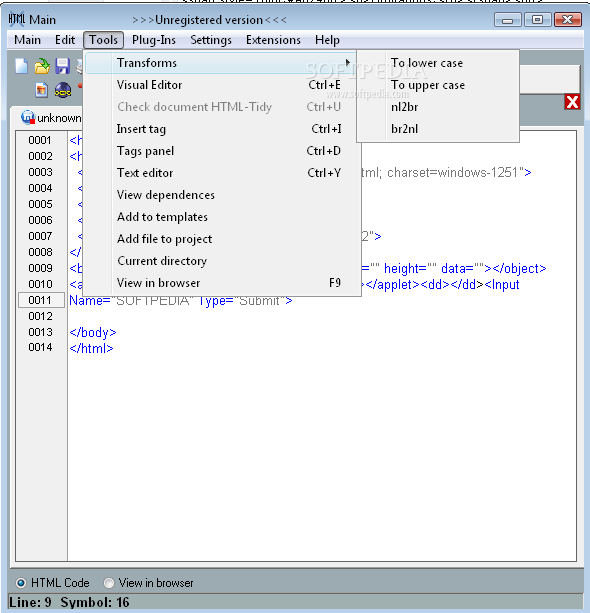The height and width of the screenshot is (613, 590).
Task: Open the Plug-Ins menu
Action: (154, 40)
